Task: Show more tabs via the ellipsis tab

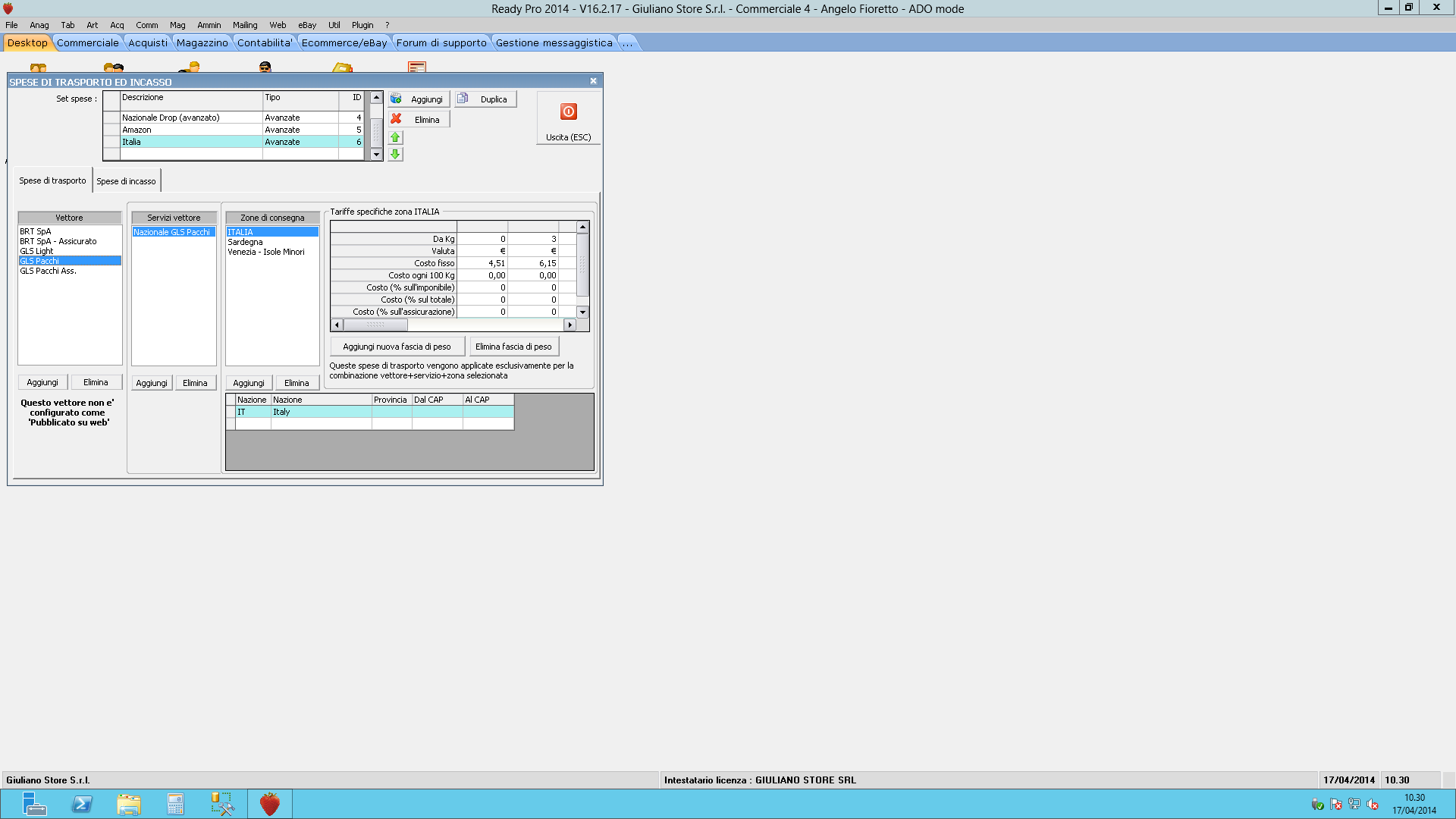Action: coord(628,43)
